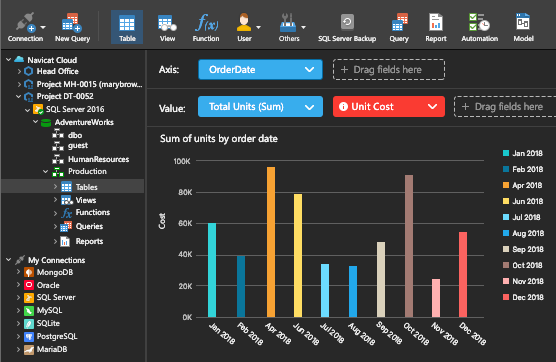Image resolution: width=556 pixels, height=362 pixels.
Task: Expand the MongoDB connection
Action: pos(18,272)
